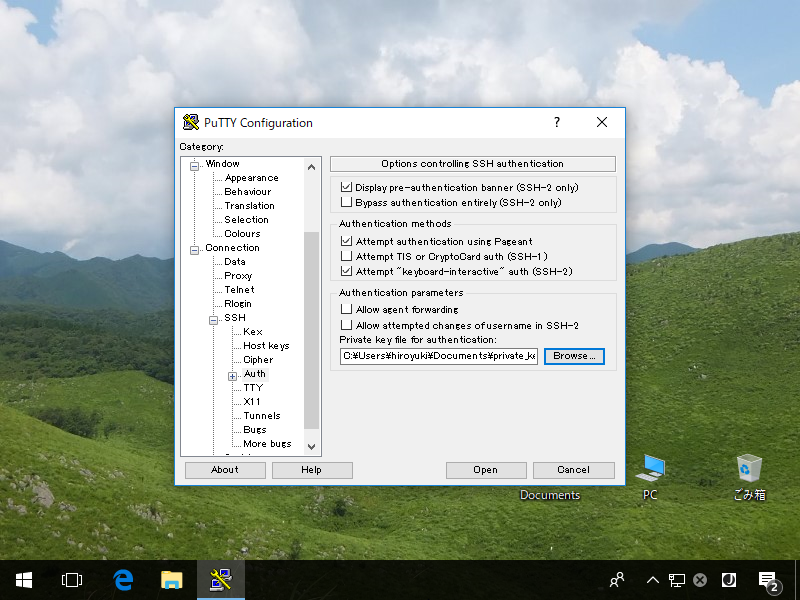Enable Bypass authentication entirely (SSH-2 only)
Screen dimensions: 800x600
[347, 200]
